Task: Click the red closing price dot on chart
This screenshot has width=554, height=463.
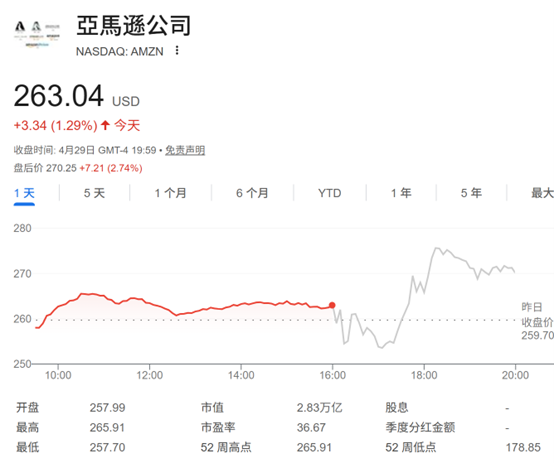Action: click(x=332, y=305)
